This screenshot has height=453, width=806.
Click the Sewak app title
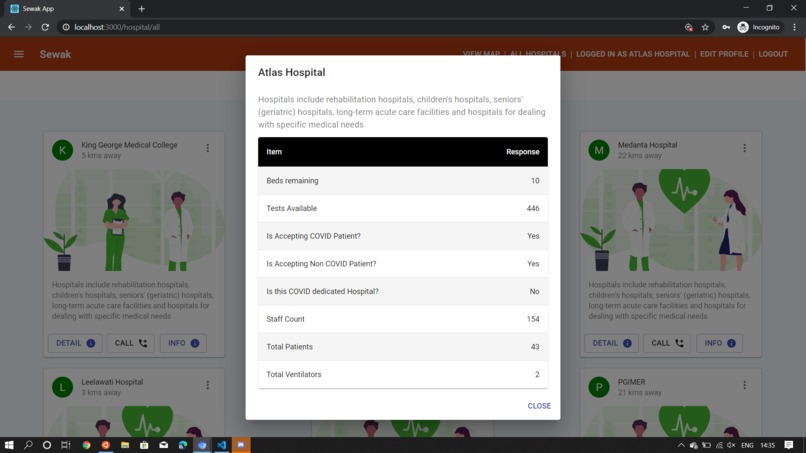pyautogui.click(x=56, y=54)
